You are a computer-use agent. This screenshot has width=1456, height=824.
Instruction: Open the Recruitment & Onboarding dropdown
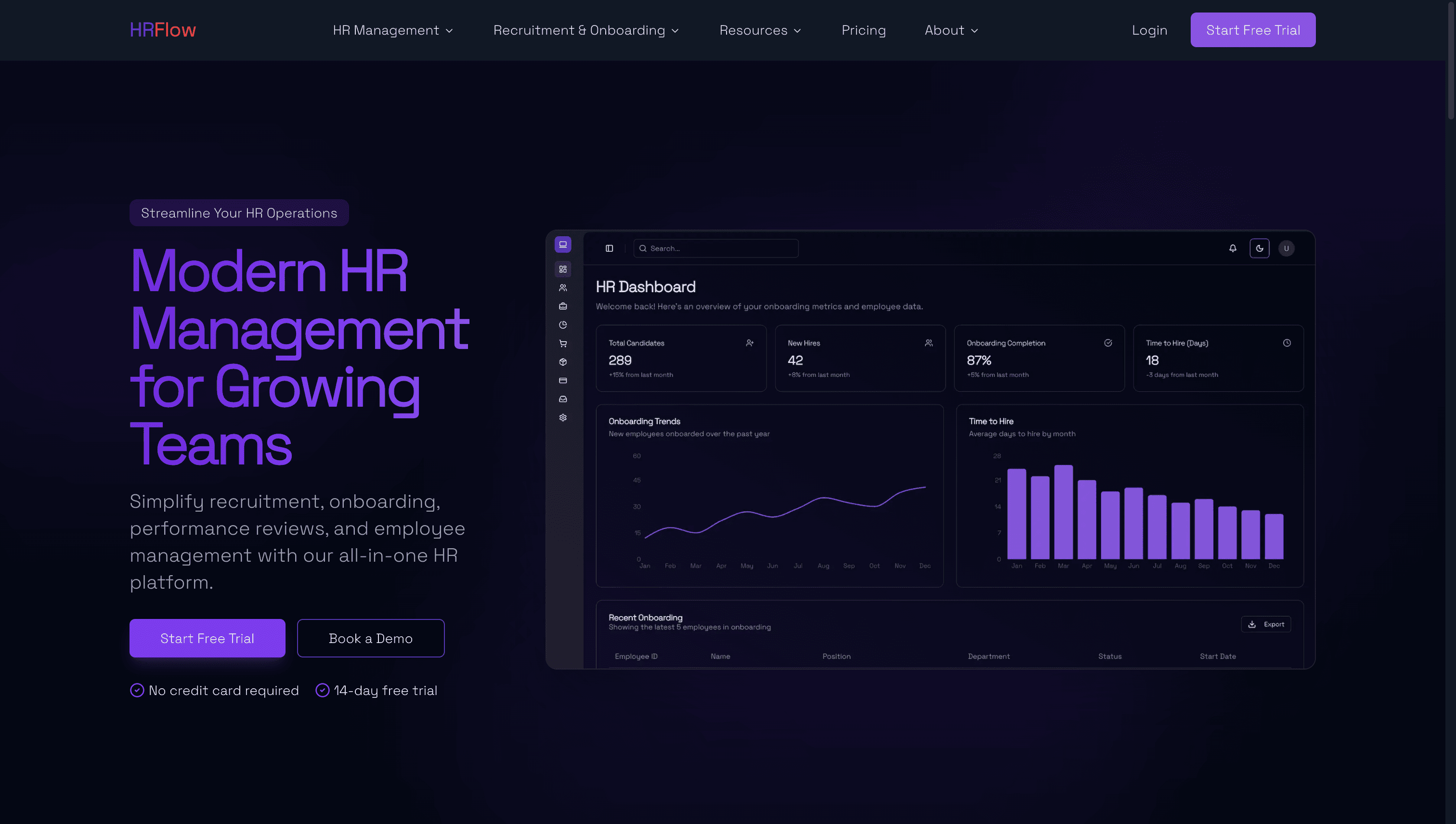click(x=585, y=30)
